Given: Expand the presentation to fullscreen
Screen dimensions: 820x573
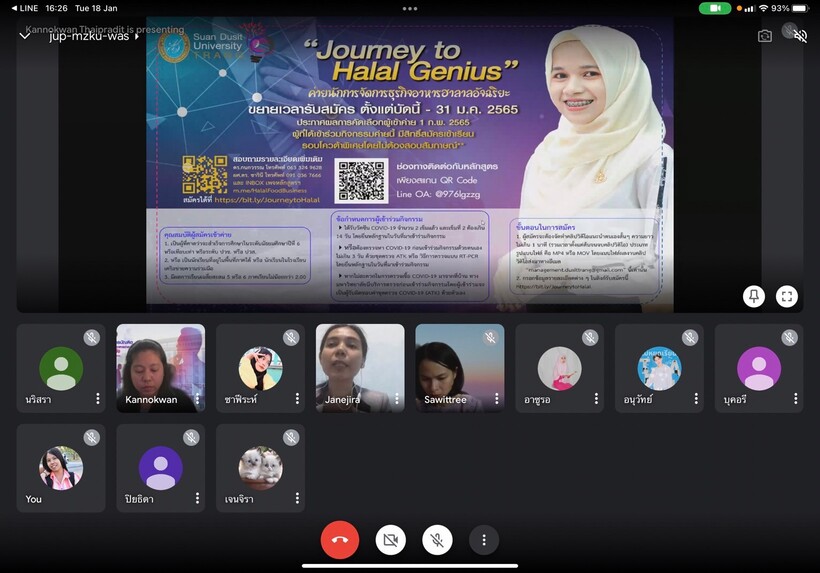Looking at the screenshot, I should [x=787, y=296].
